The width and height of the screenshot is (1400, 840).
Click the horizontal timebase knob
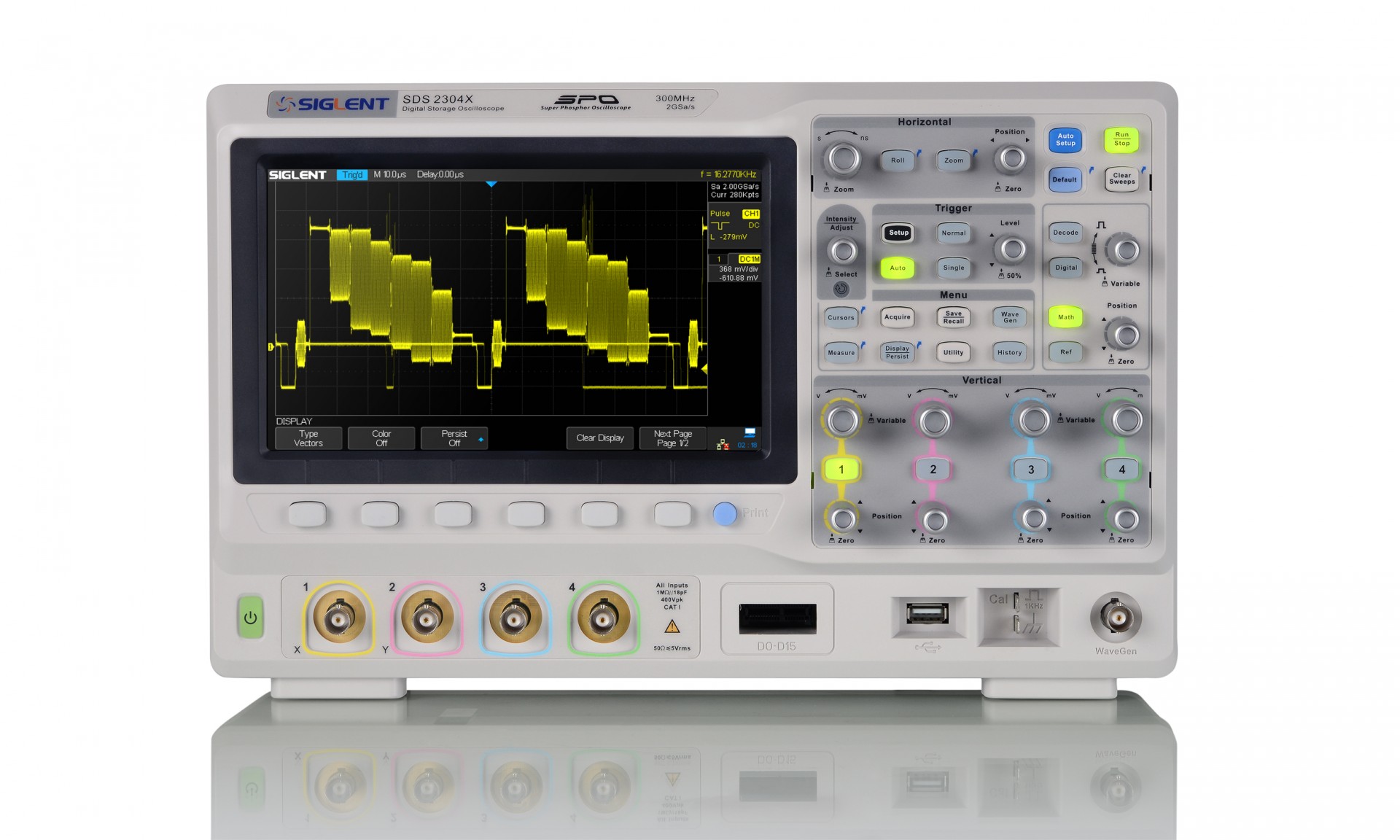pos(843,159)
